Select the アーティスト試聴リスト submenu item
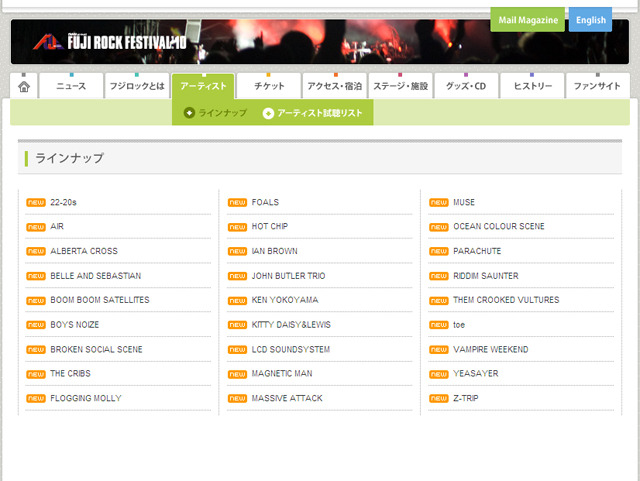Screen dimensions: 640x481 (313, 113)
